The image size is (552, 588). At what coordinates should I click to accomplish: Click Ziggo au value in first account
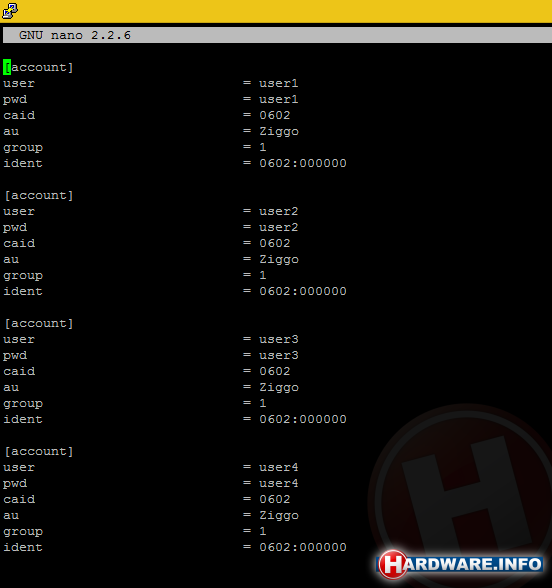279,132
